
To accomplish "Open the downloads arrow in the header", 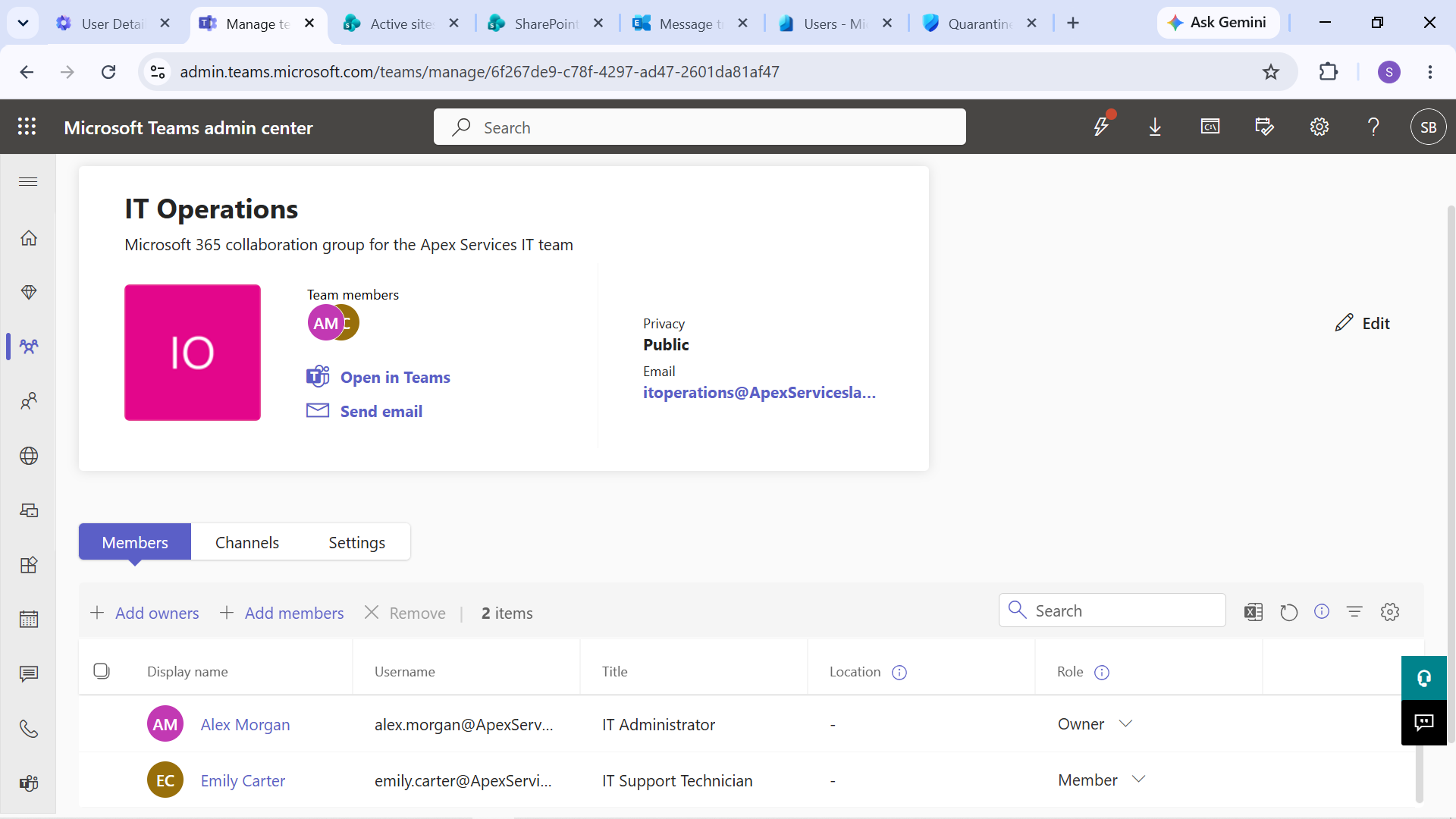I will click(1155, 127).
